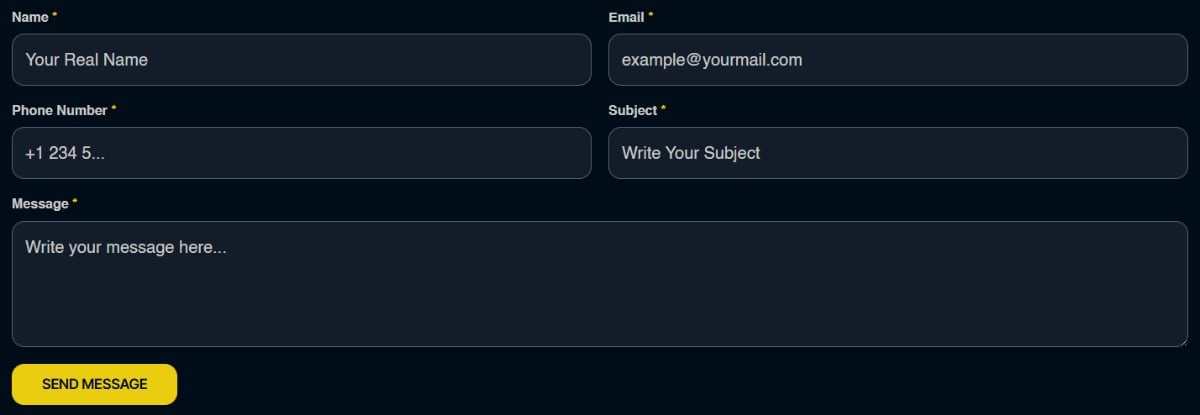Click the 'Write Your Subject' placeholder text
The height and width of the screenshot is (415, 1200).
pyautogui.click(x=691, y=153)
